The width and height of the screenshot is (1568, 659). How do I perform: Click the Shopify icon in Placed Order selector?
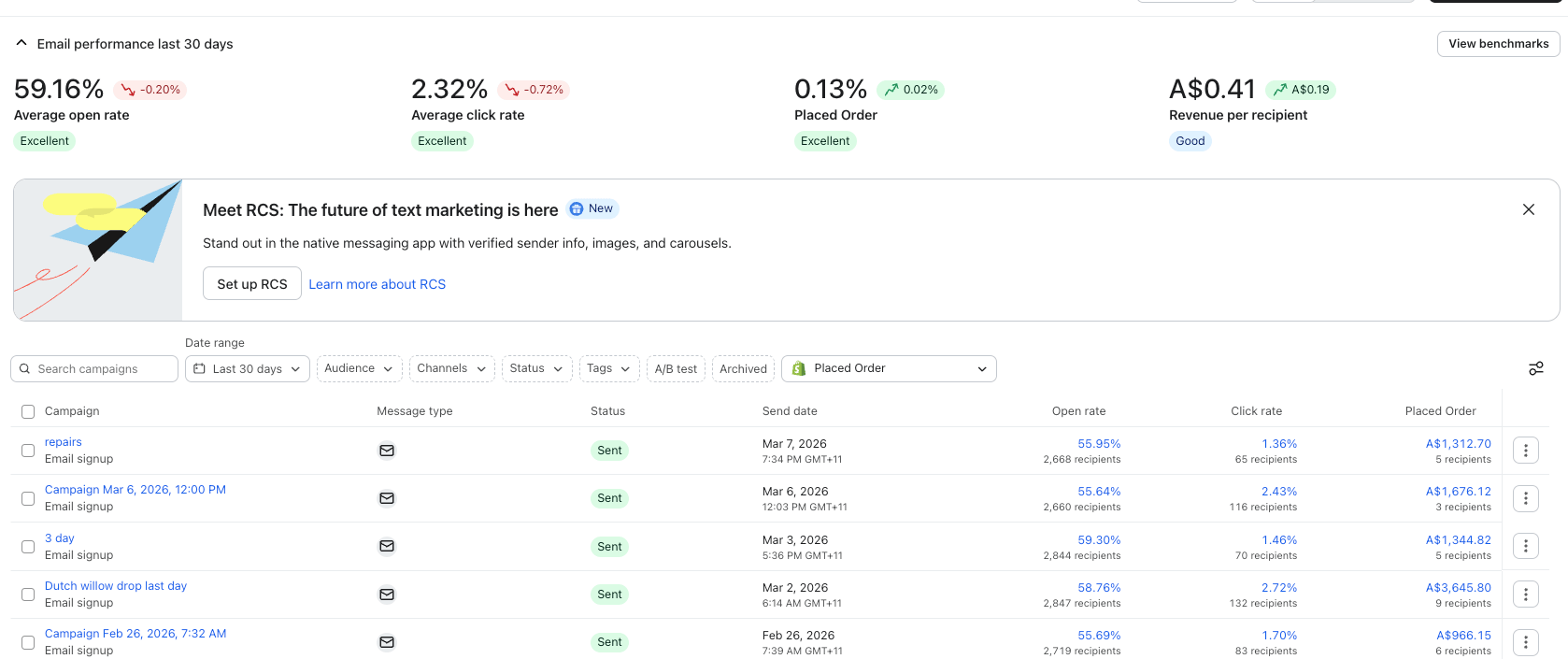coord(799,368)
